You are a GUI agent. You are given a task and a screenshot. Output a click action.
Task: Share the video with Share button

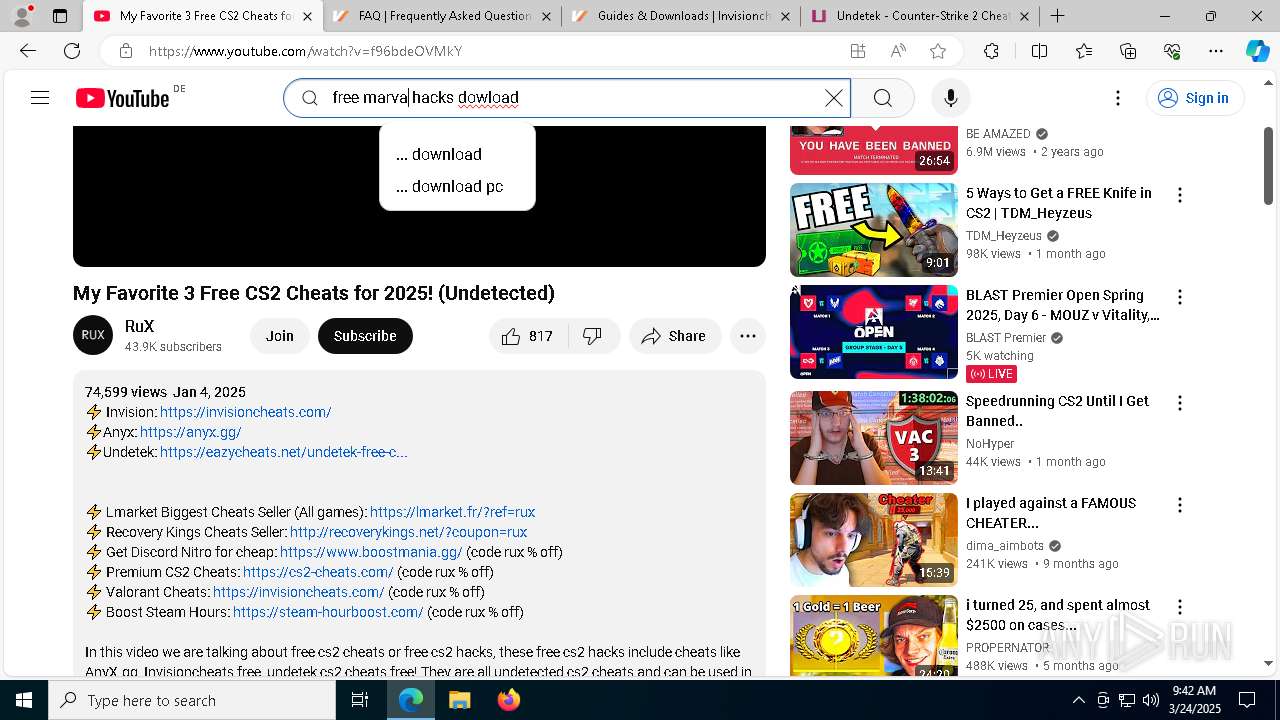675,336
